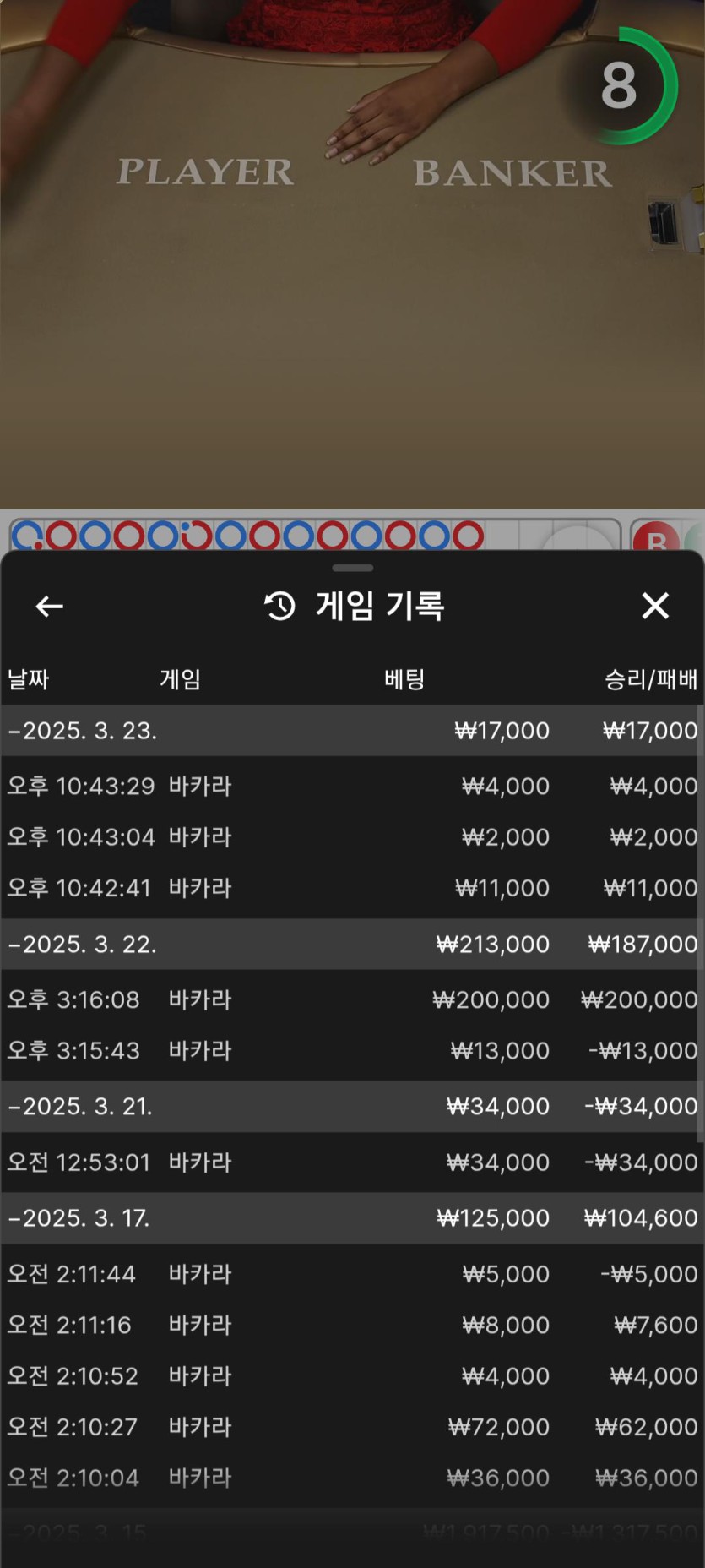Viewport: 705px width, 1568px height.
Task: Collapse the 2025. 3. 22. date group
Action: click(83, 944)
